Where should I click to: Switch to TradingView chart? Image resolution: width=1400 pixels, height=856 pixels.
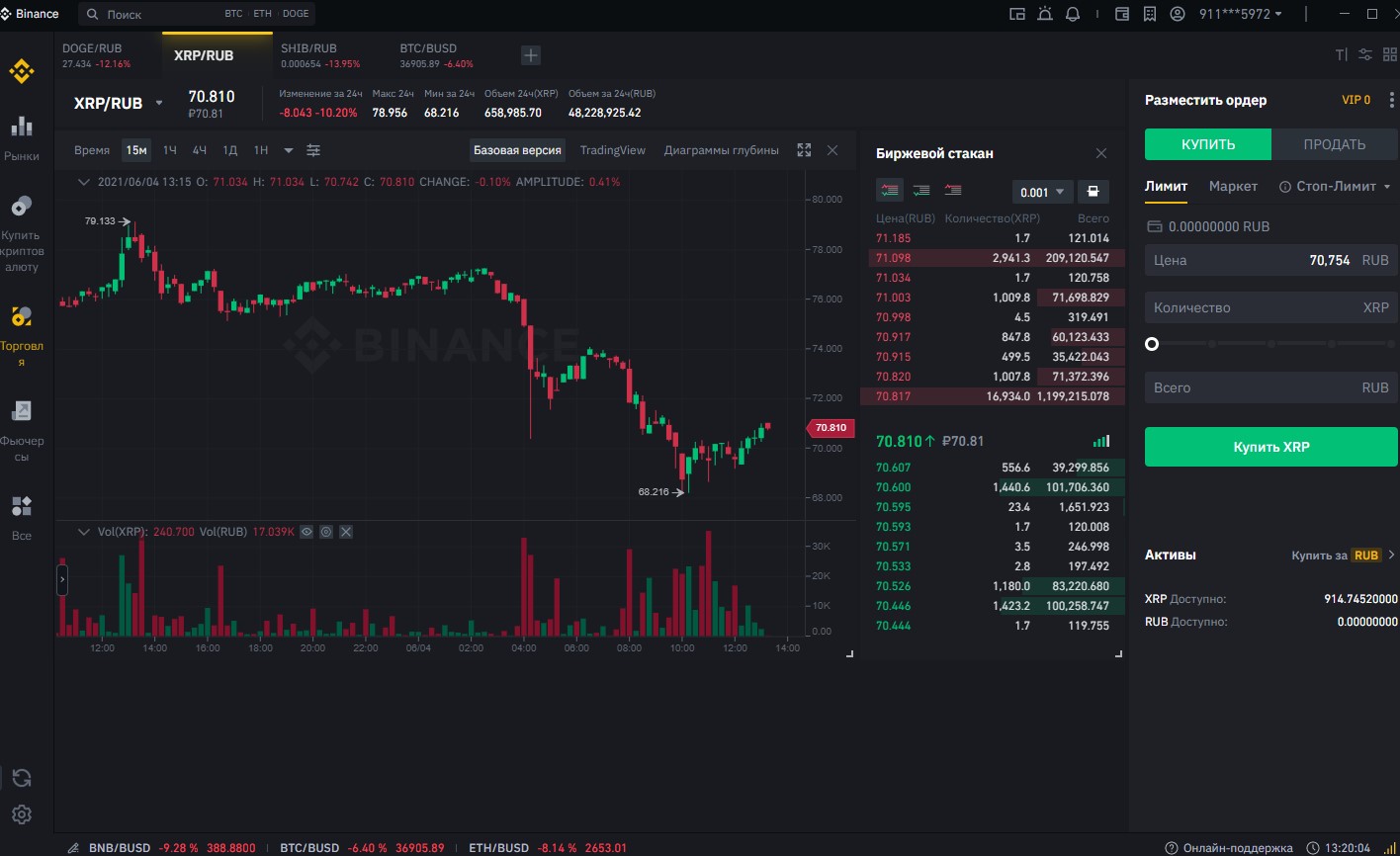coord(613,150)
